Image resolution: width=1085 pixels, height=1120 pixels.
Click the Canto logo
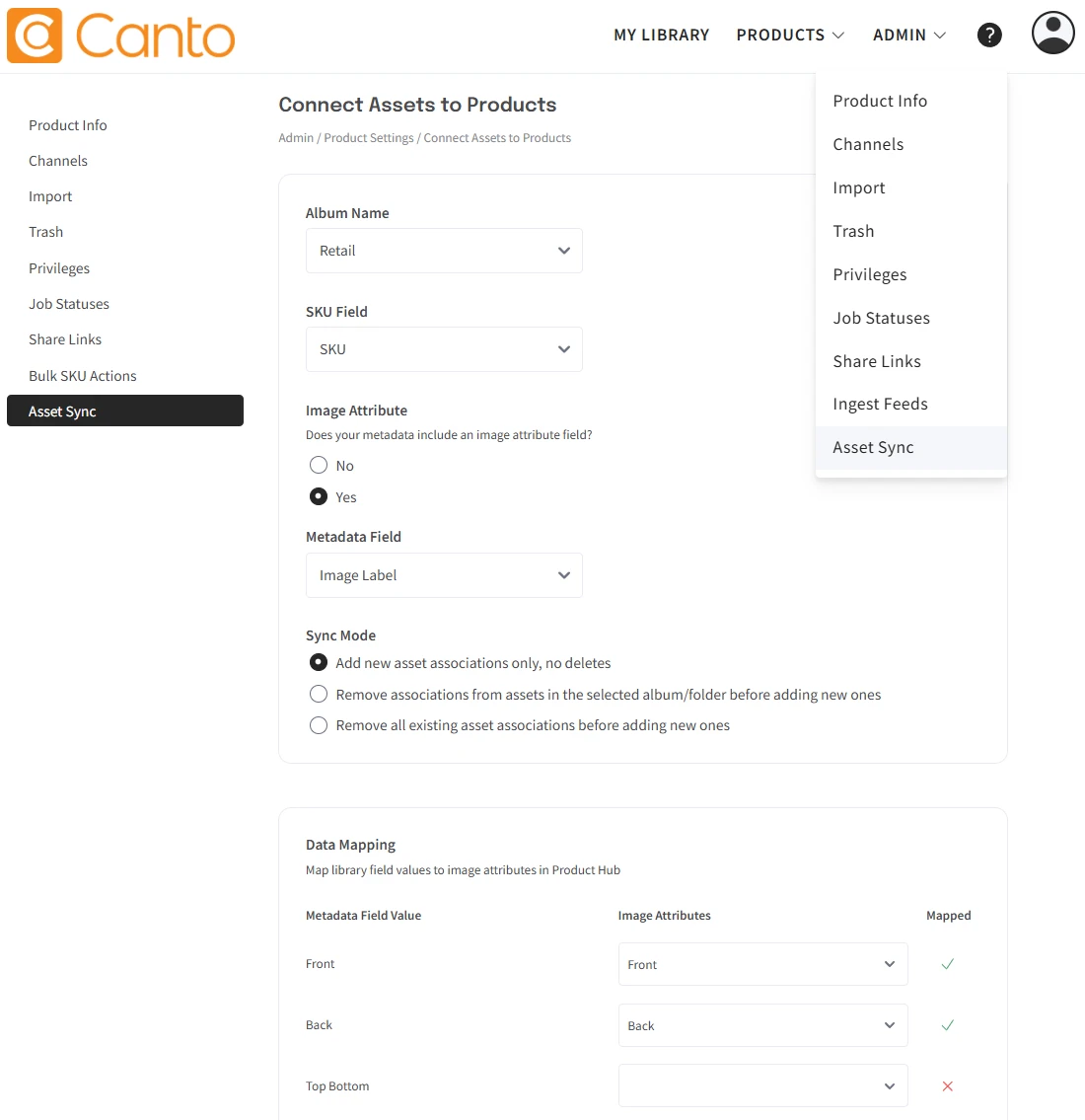coord(120,36)
